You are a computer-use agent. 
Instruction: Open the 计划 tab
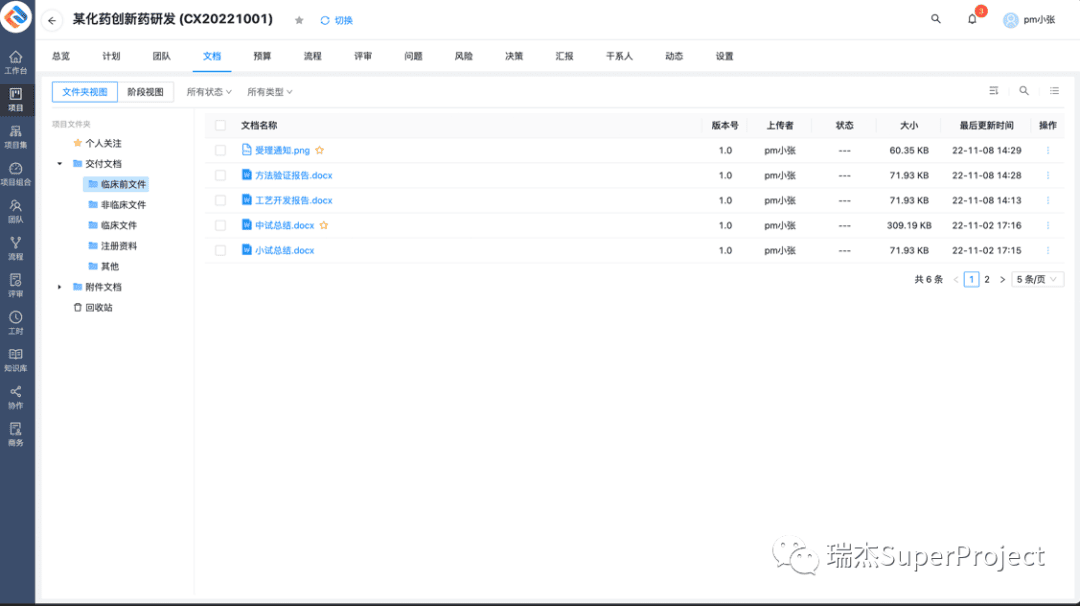(111, 56)
